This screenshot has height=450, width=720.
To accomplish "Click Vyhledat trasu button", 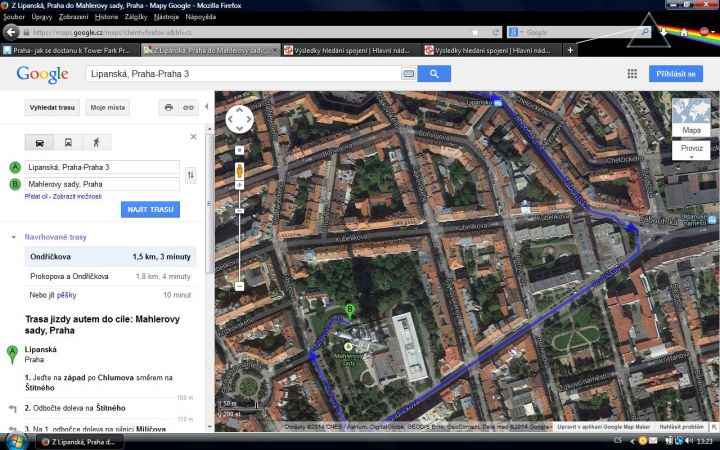I will click(x=52, y=107).
